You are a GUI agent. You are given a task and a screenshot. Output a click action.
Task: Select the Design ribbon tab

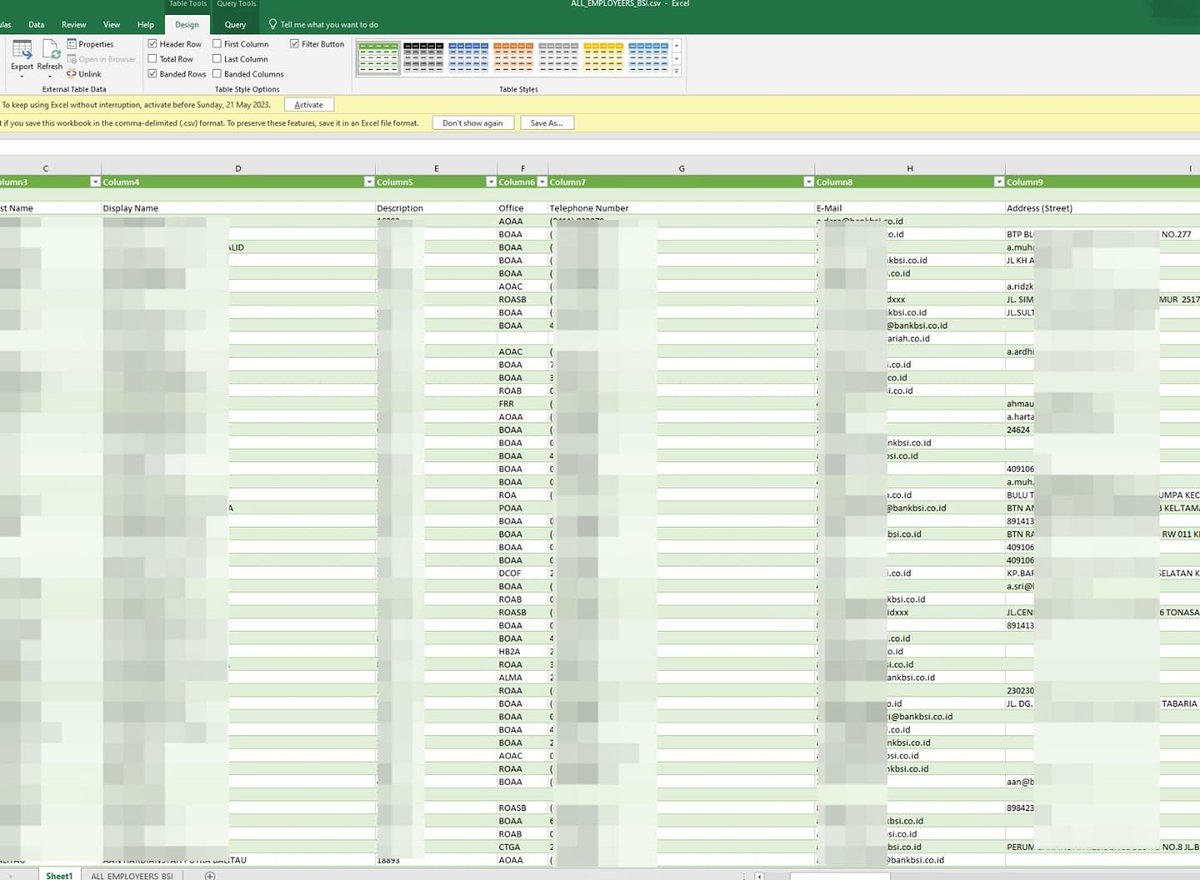click(x=187, y=24)
